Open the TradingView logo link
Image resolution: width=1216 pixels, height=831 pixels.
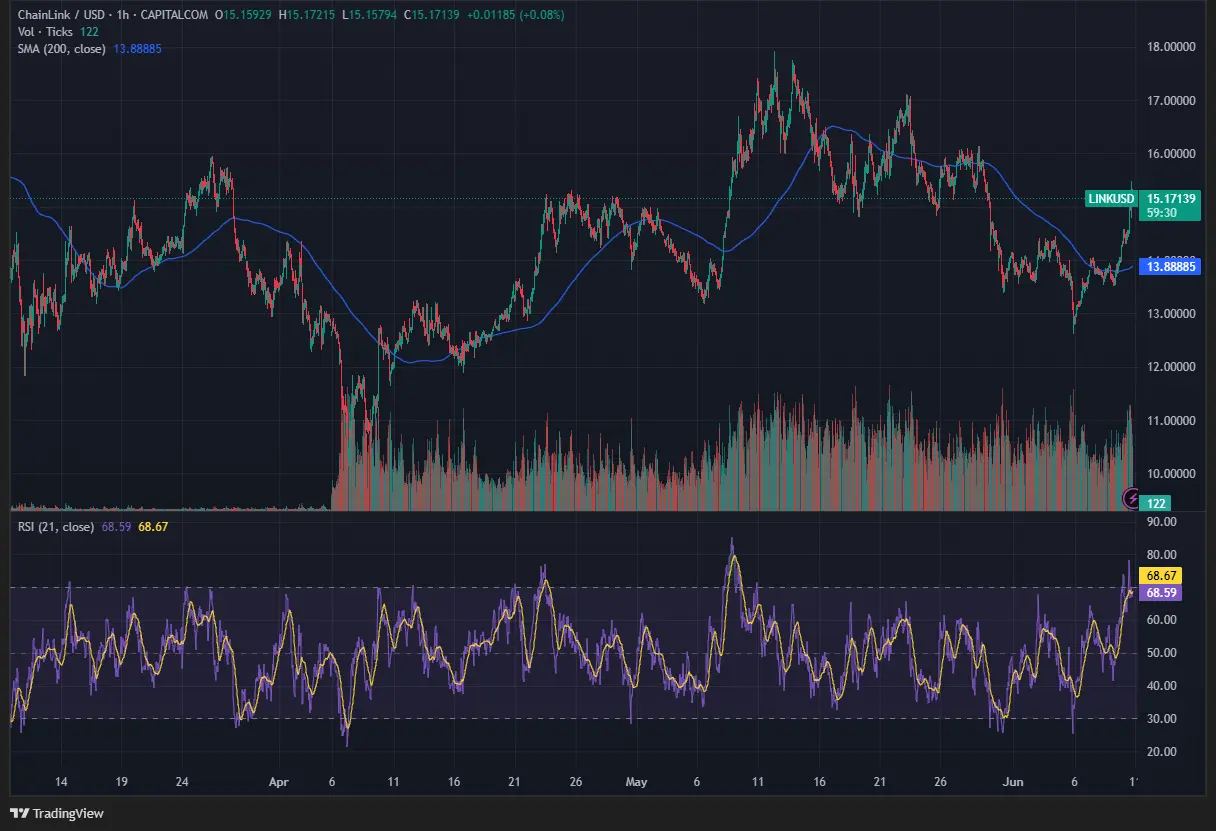(x=56, y=813)
